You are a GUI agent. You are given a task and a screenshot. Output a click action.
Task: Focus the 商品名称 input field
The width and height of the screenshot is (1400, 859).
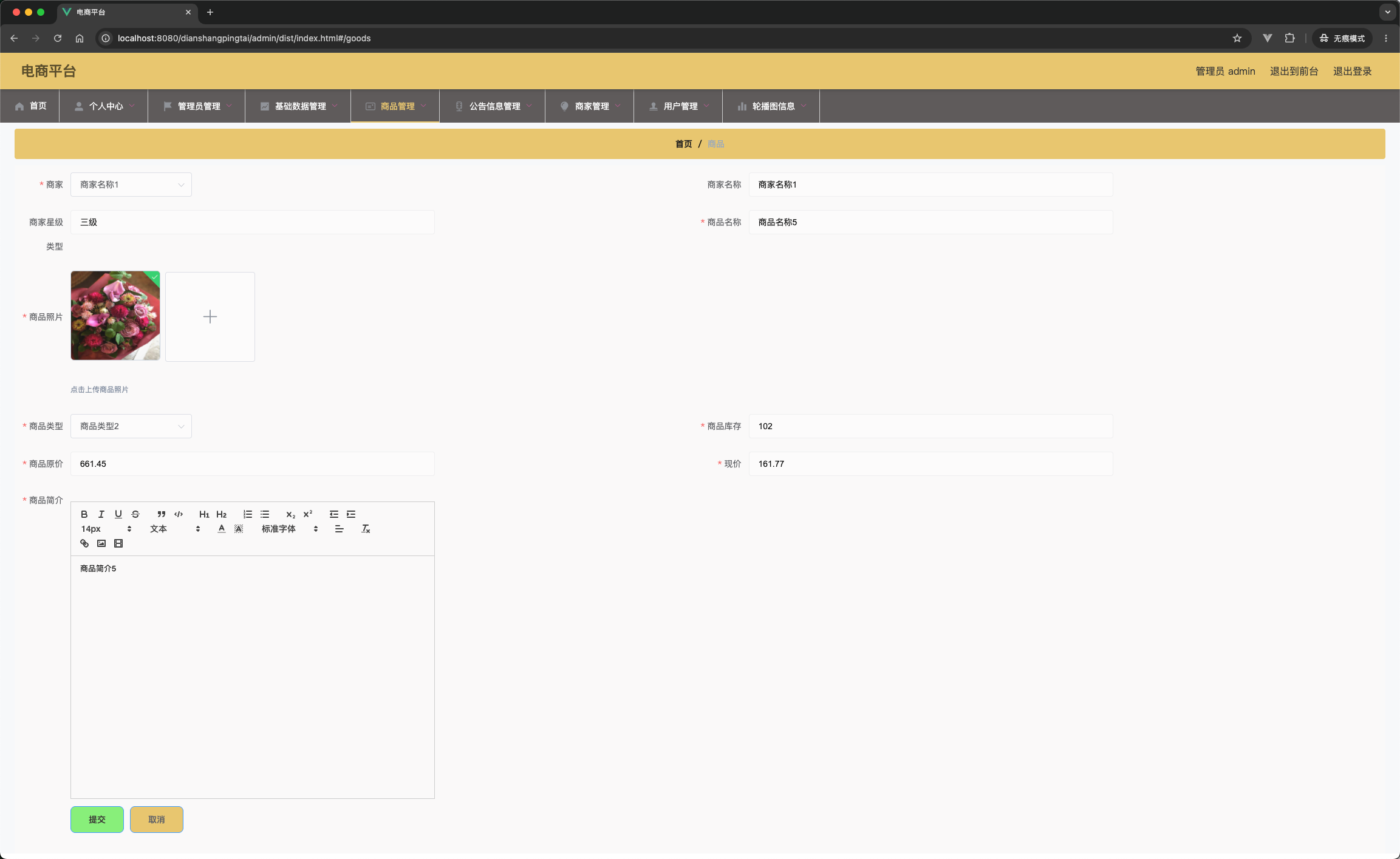tap(930, 222)
